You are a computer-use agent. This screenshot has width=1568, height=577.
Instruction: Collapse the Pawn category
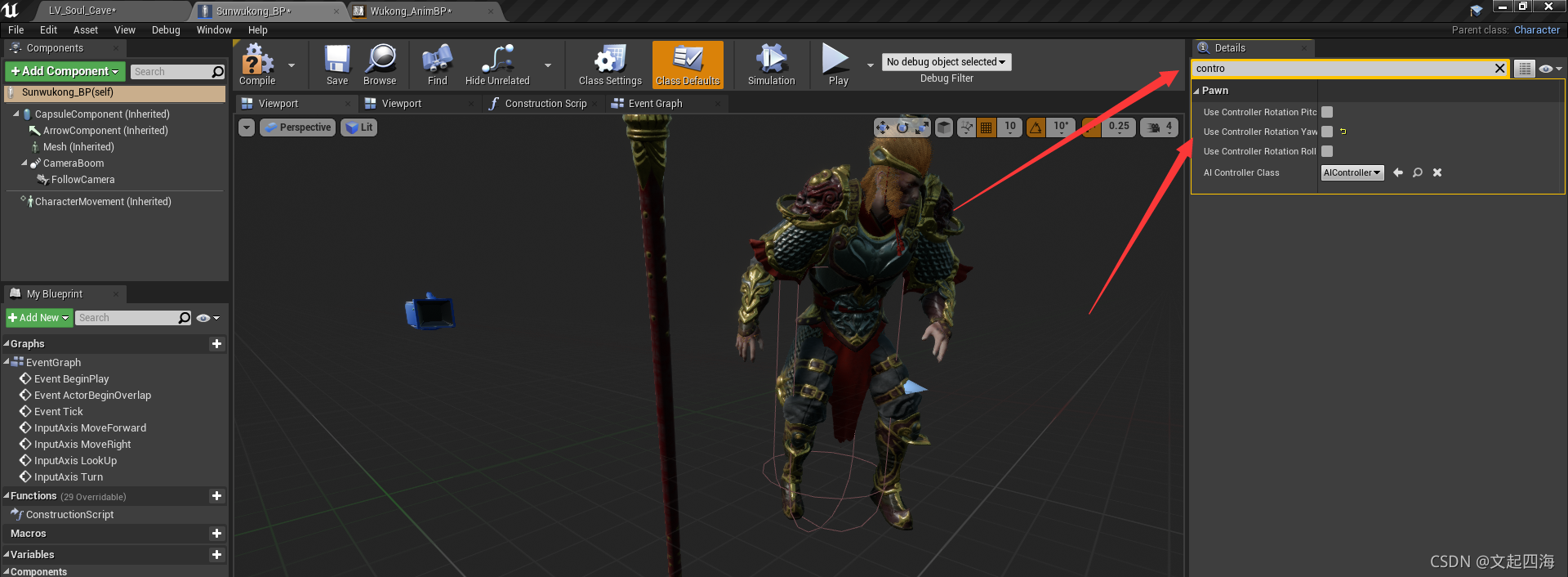coord(1197,91)
